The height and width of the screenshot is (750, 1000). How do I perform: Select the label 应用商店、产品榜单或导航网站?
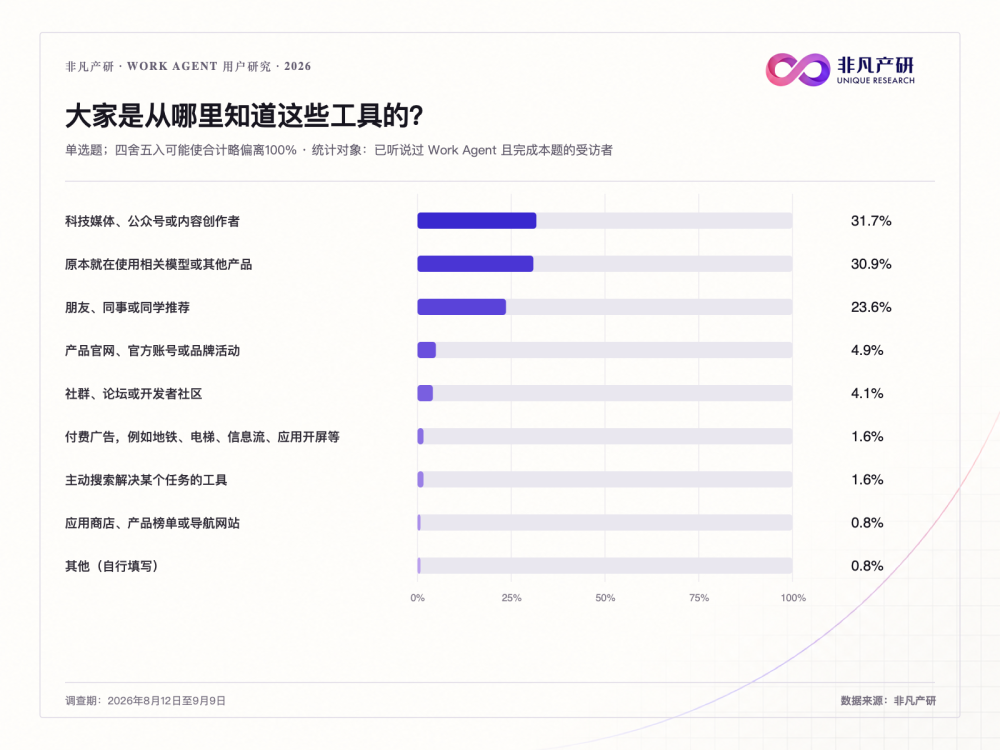click(152, 523)
